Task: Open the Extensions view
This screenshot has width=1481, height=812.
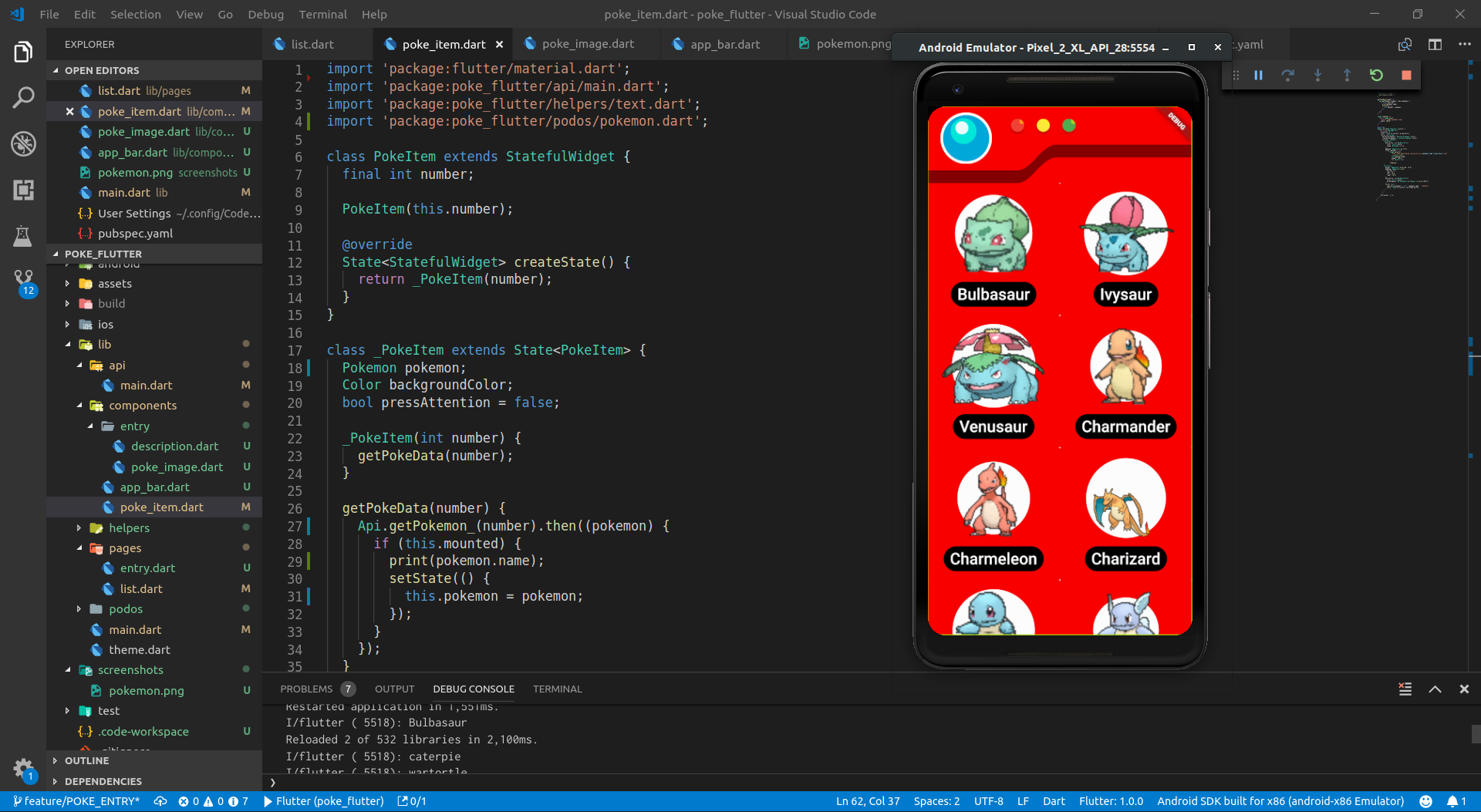Action: (x=23, y=190)
